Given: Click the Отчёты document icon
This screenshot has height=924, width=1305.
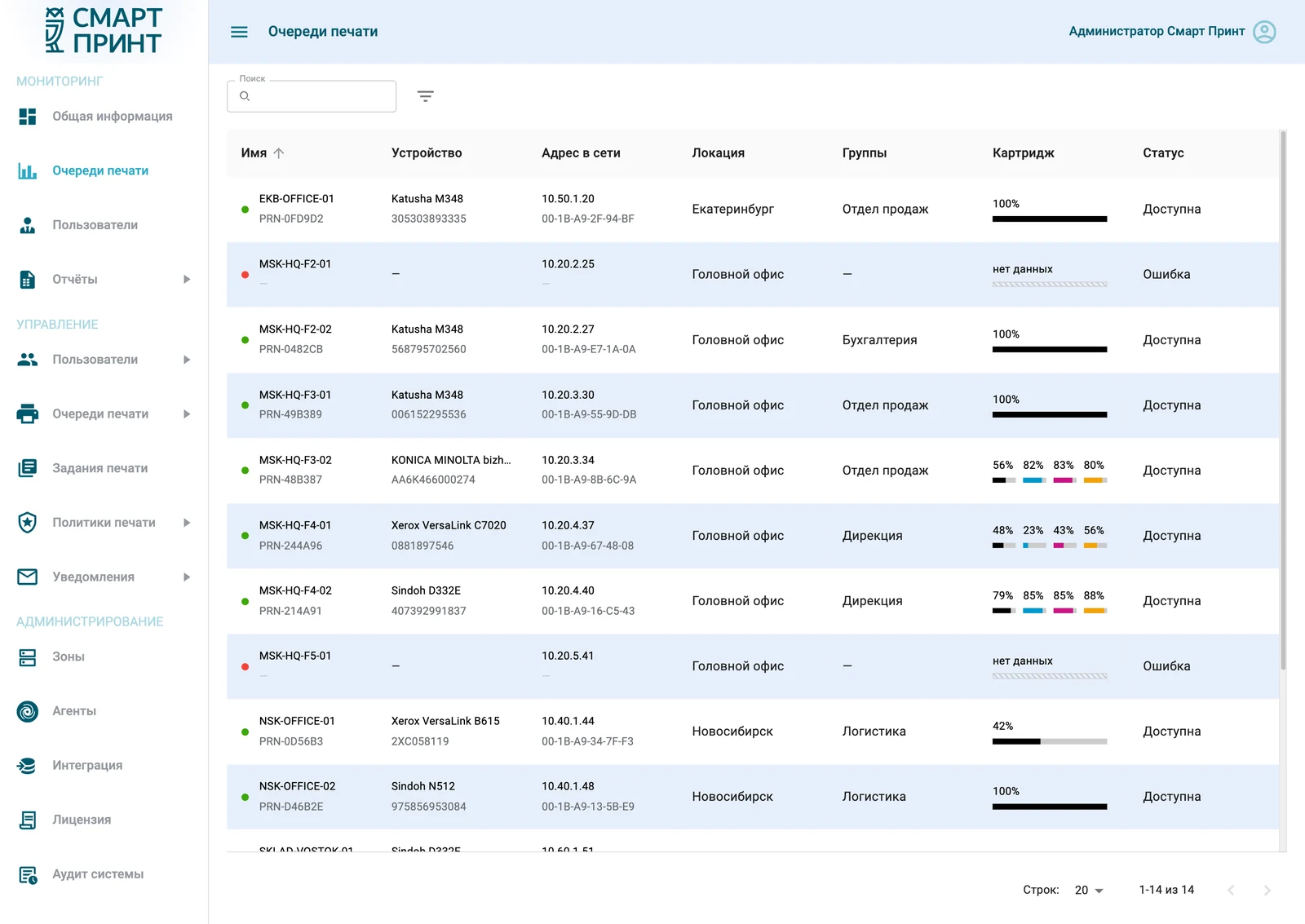Looking at the screenshot, I should pos(28,280).
